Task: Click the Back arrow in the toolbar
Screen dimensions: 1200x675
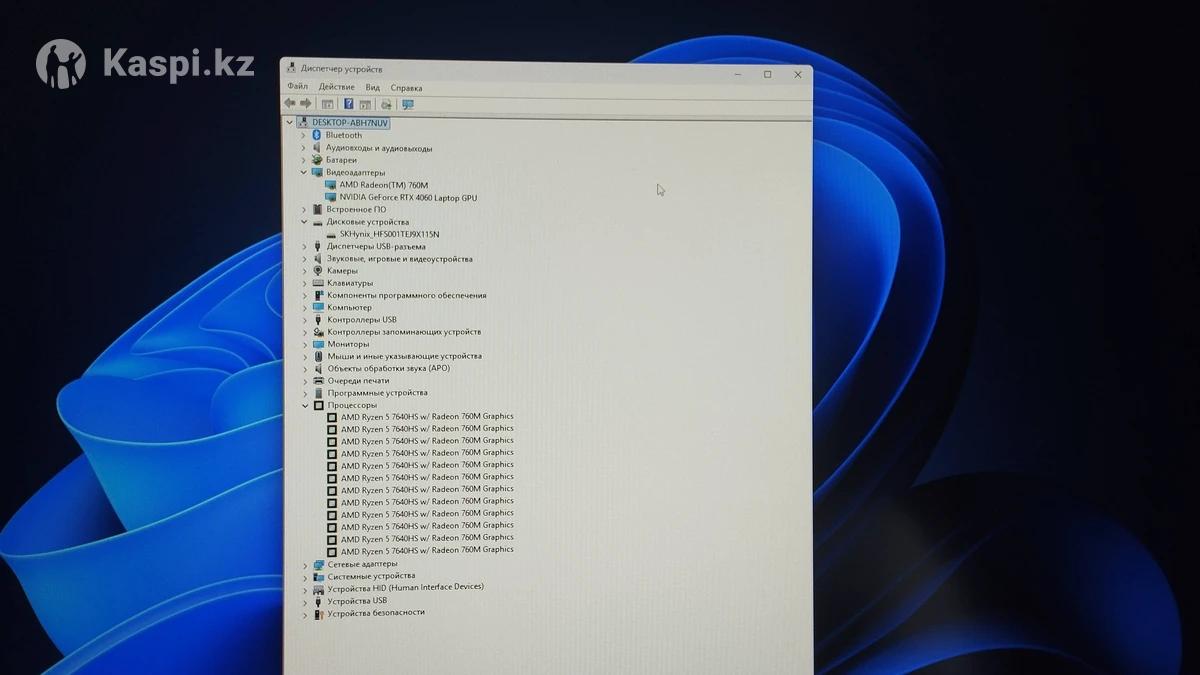Action: point(290,104)
